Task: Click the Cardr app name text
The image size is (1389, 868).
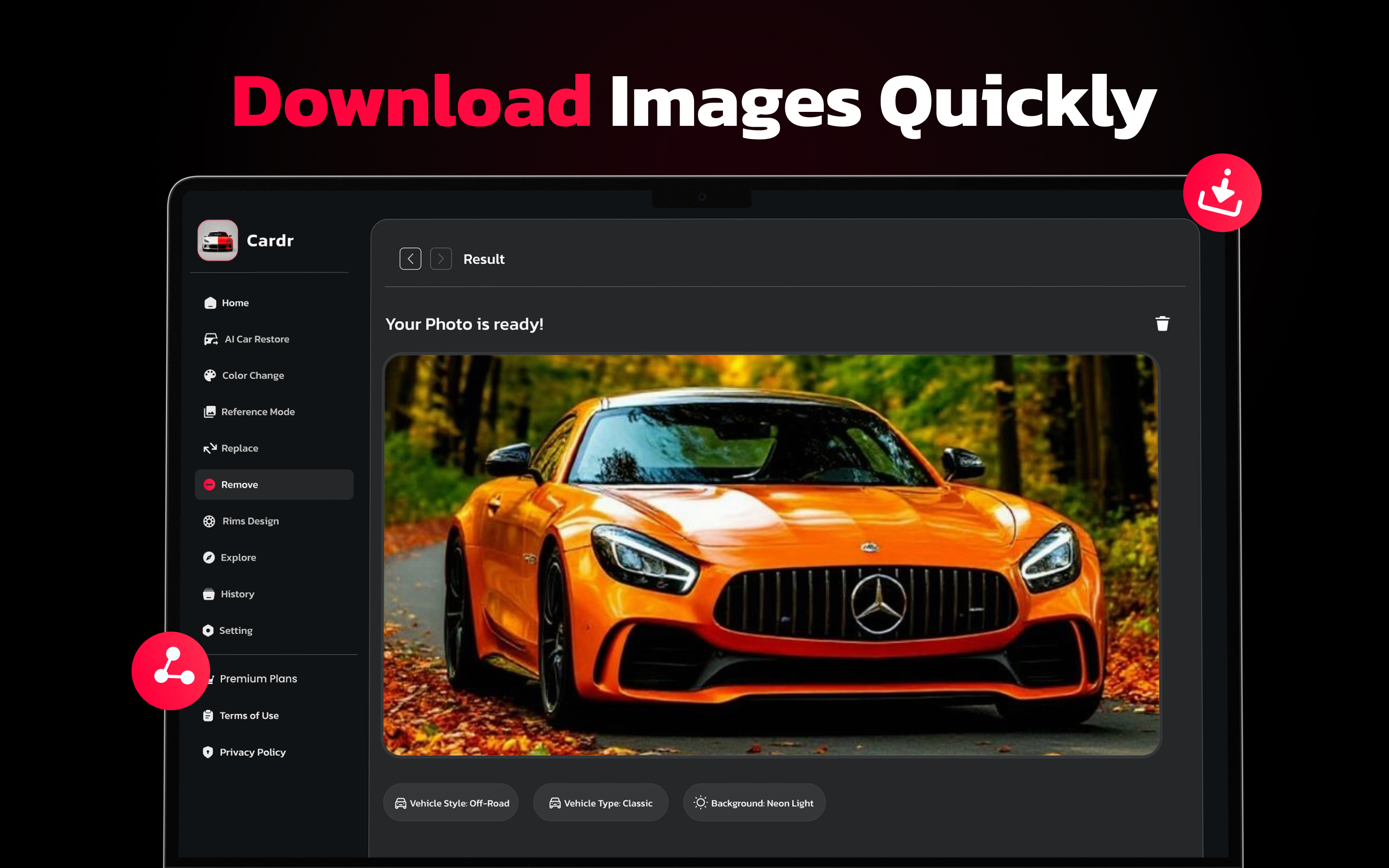Action: [x=271, y=241]
